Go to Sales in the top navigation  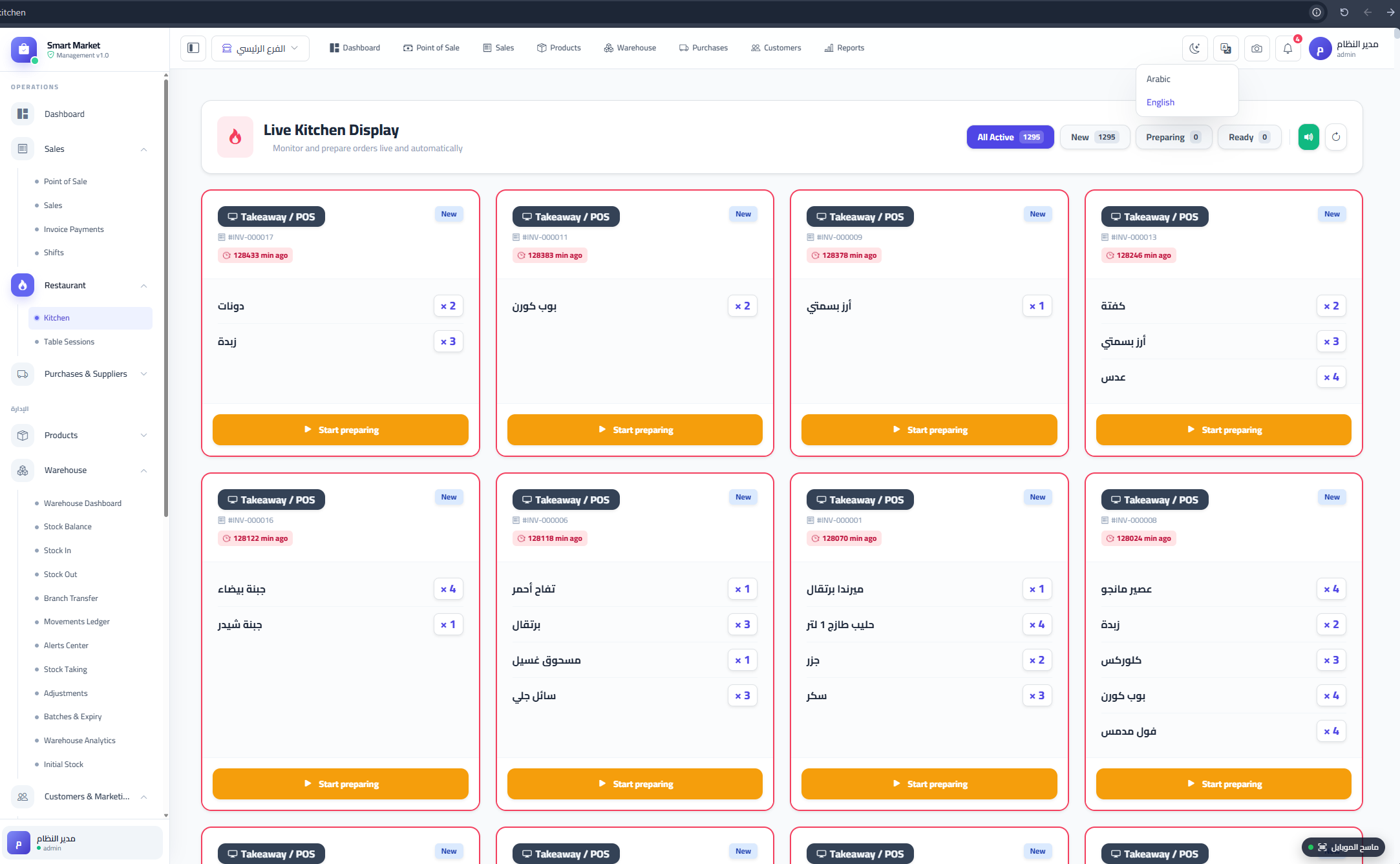click(498, 48)
